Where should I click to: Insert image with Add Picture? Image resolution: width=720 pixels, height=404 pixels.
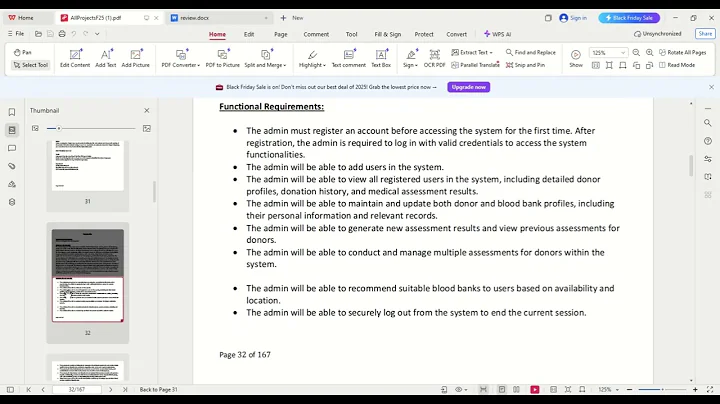point(135,58)
